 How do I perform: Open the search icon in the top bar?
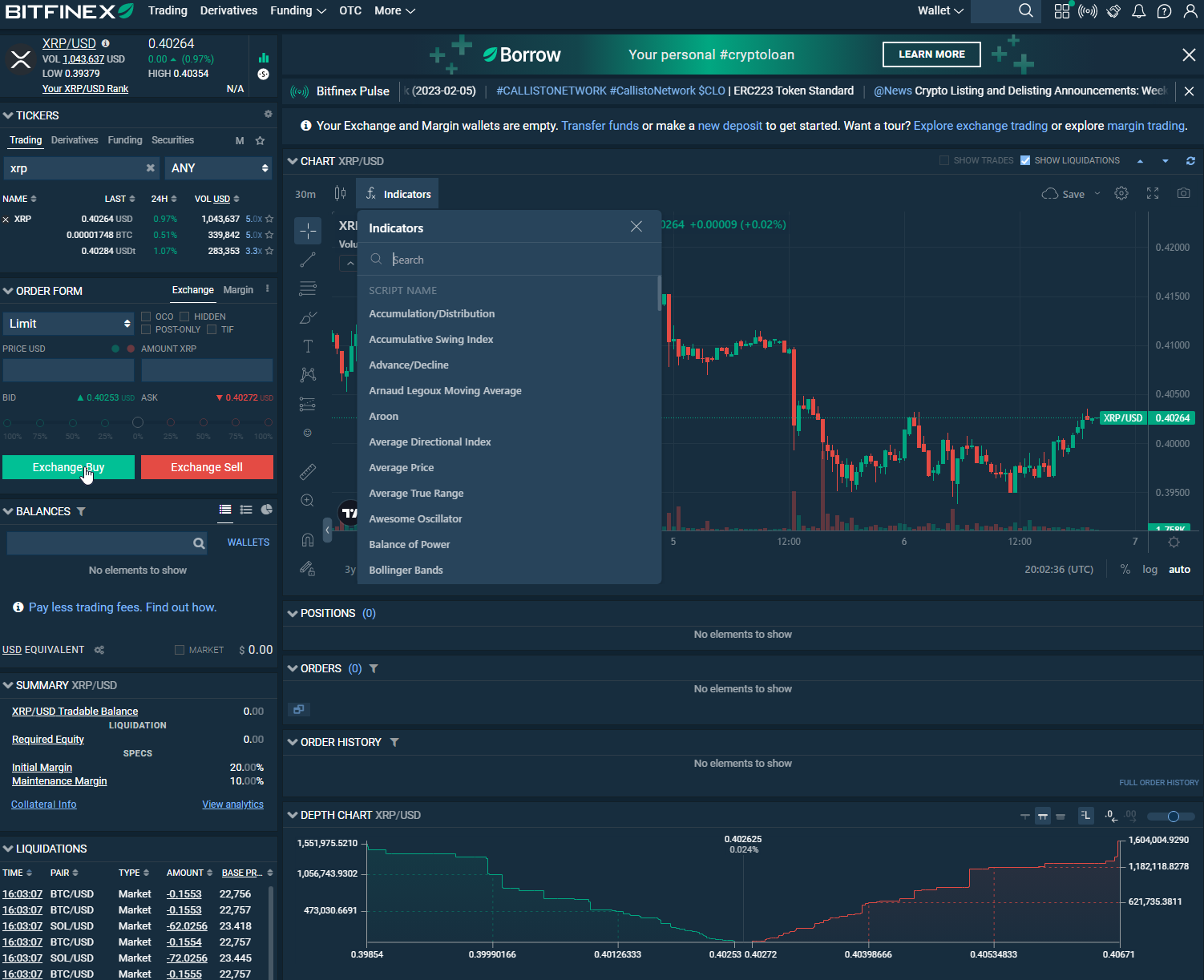1025,10
